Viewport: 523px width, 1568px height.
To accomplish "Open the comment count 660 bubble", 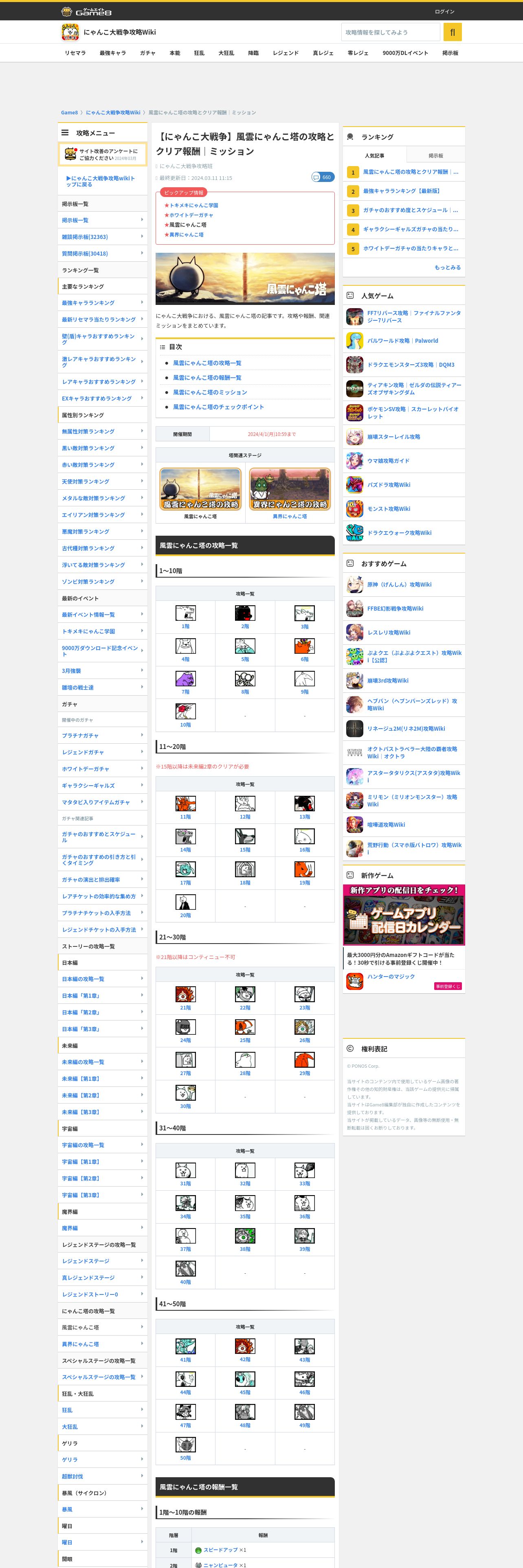I will (323, 177).
